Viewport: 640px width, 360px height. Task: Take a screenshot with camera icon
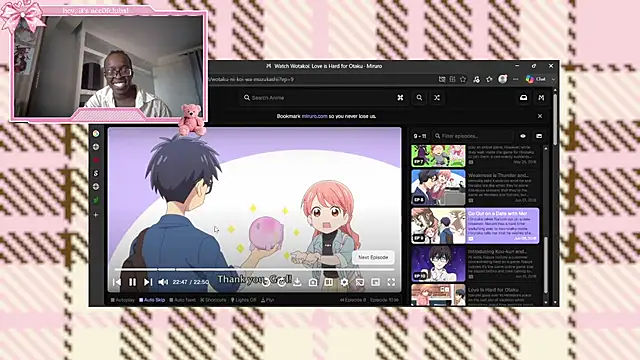tap(313, 282)
